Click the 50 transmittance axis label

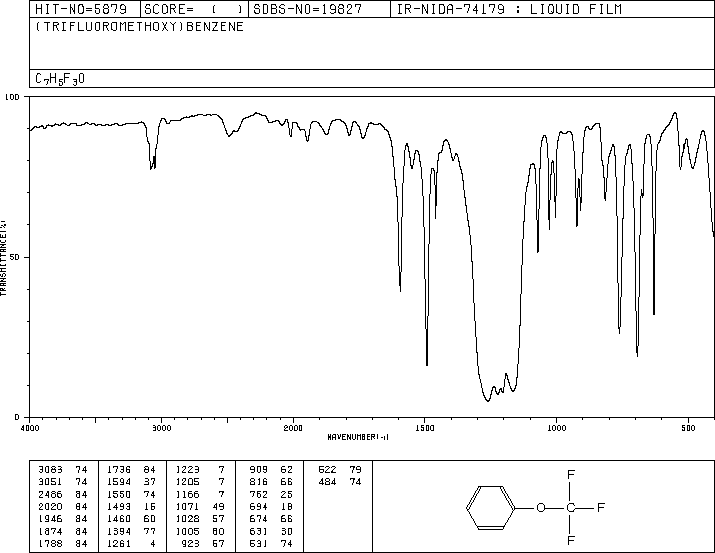pyautogui.click(x=14, y=257)
